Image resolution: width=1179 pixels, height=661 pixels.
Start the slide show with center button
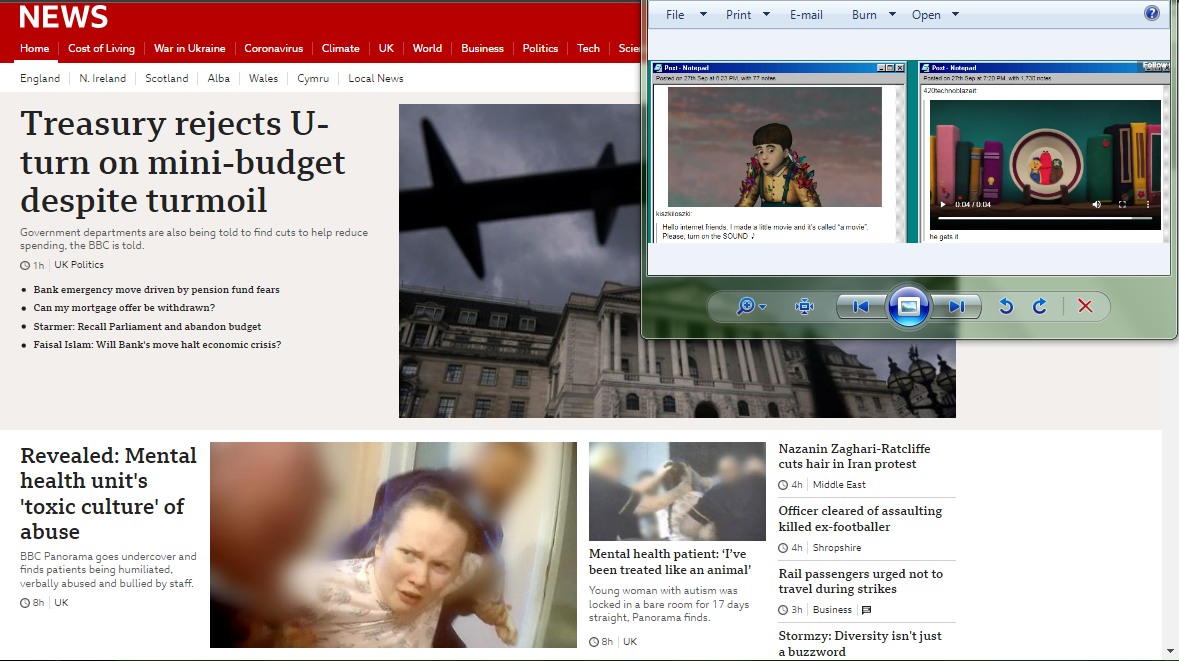click(908, 306)
